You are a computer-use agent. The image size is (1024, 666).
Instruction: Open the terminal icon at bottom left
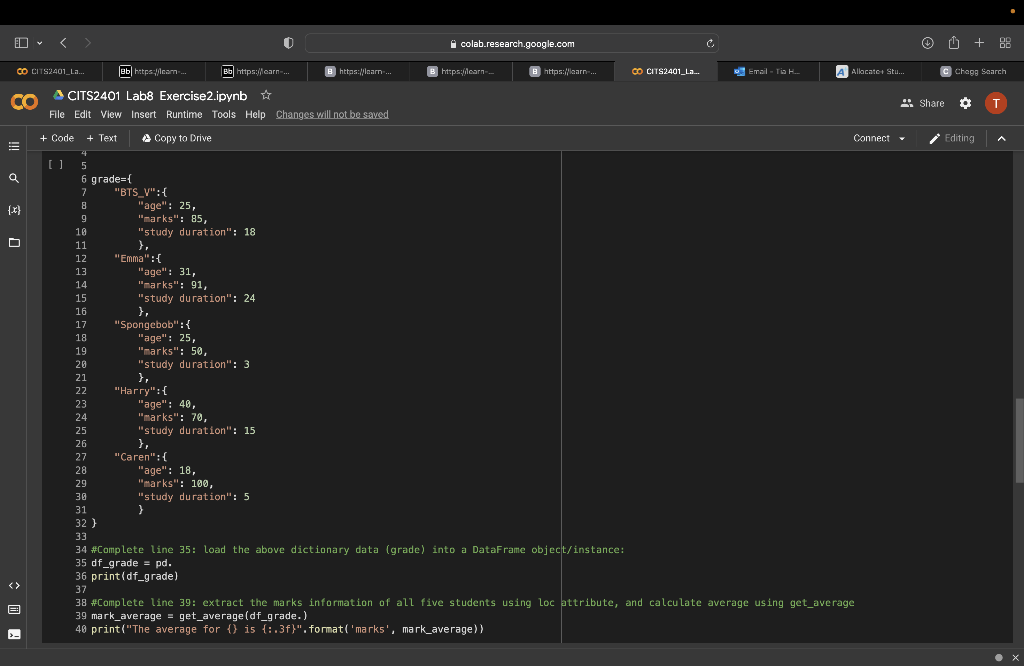coord(14,634)
